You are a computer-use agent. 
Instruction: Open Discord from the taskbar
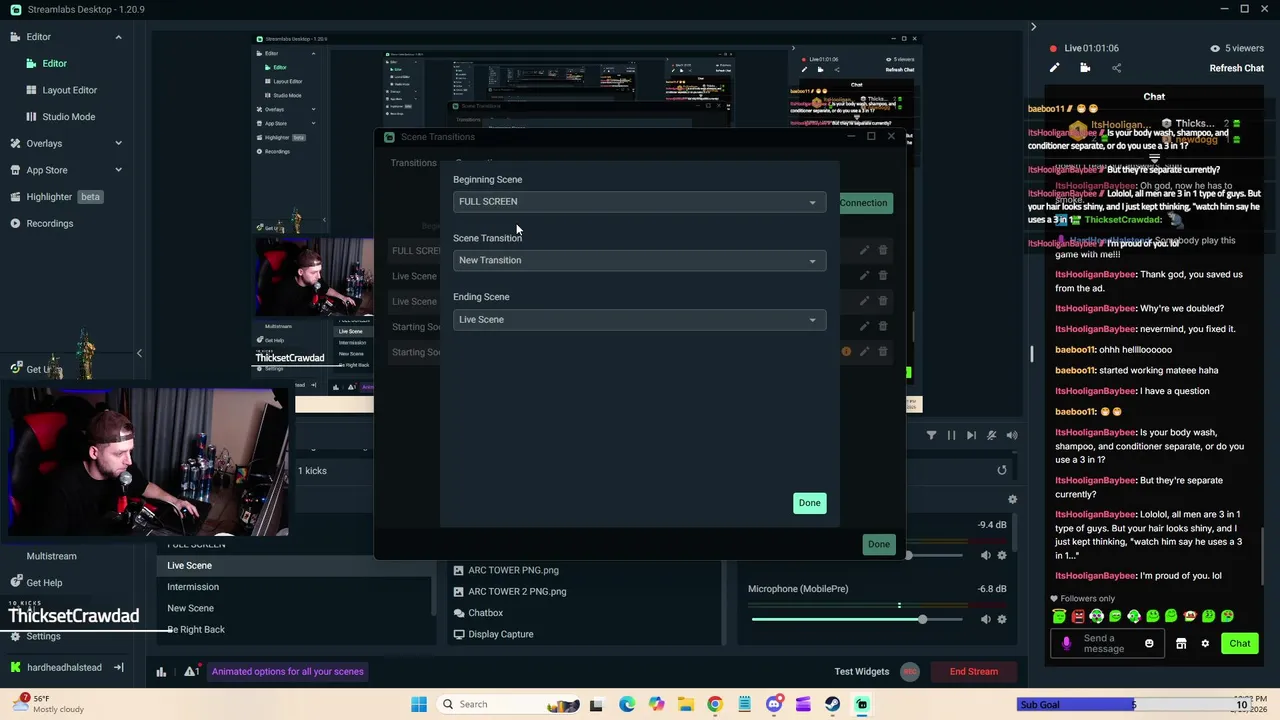point(773,704)
